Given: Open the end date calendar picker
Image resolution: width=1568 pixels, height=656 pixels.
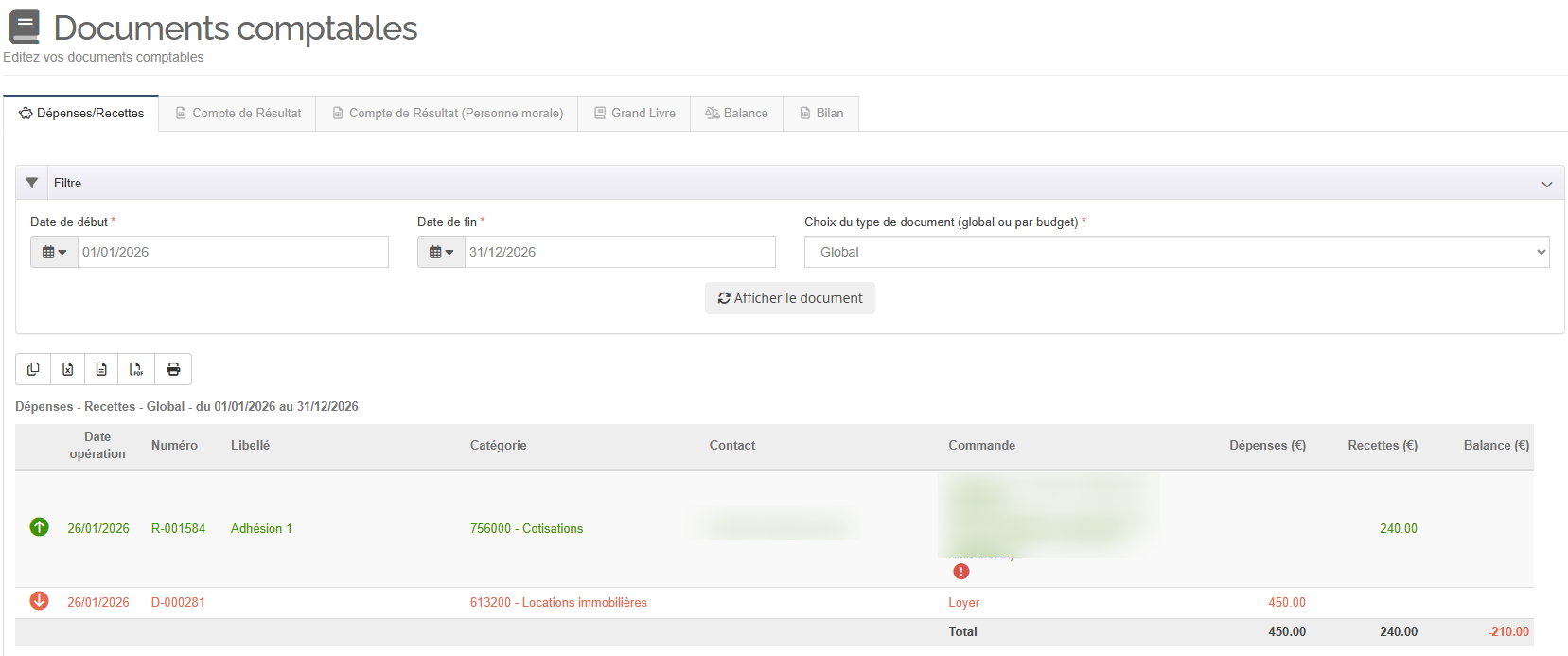Looking at the screenshot, I should tap(441, 252).
